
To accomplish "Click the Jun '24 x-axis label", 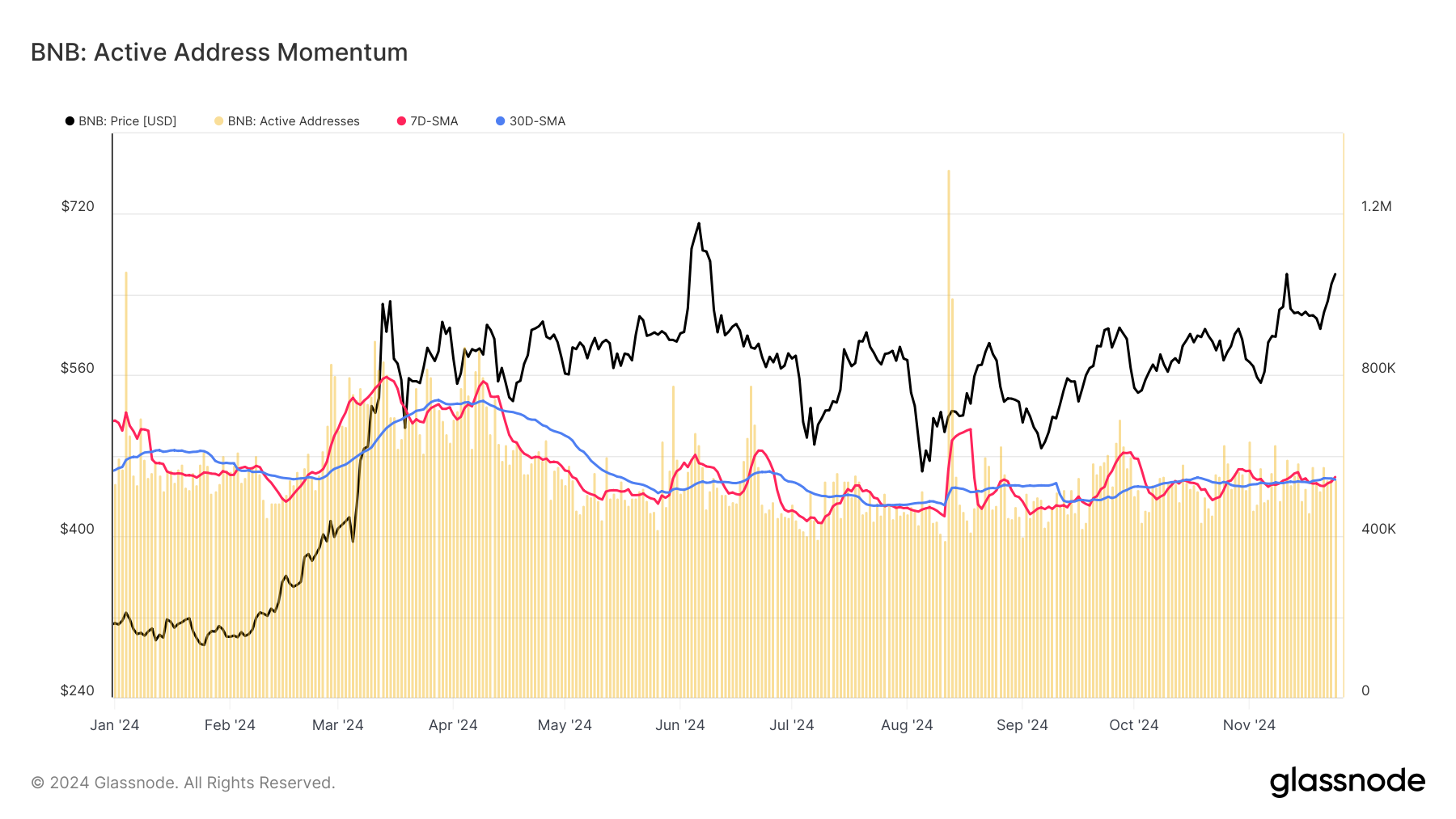I will pyautogui.click(x=679, y=725).
